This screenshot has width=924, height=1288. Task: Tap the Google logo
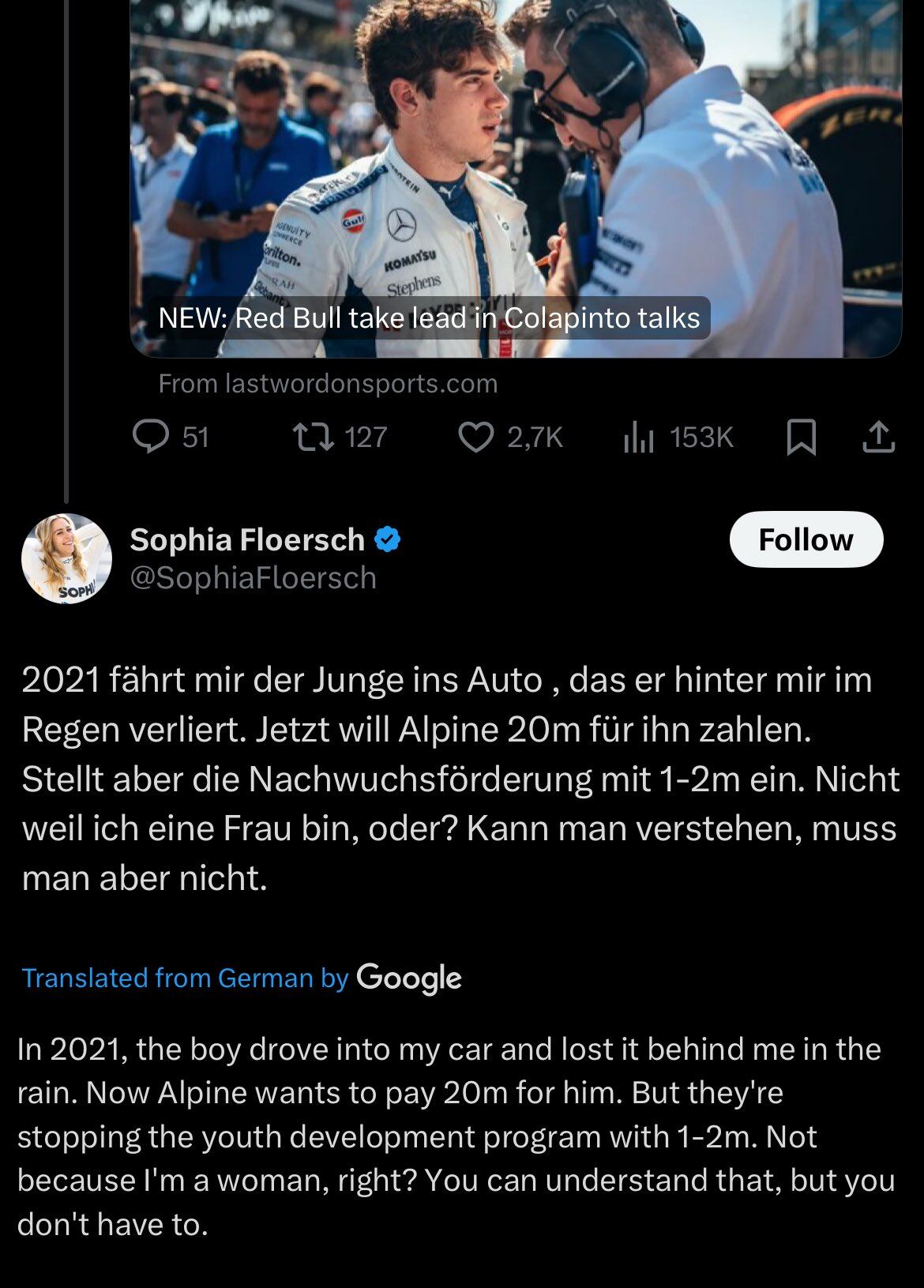pyautogui.click(x=409, y=978)
